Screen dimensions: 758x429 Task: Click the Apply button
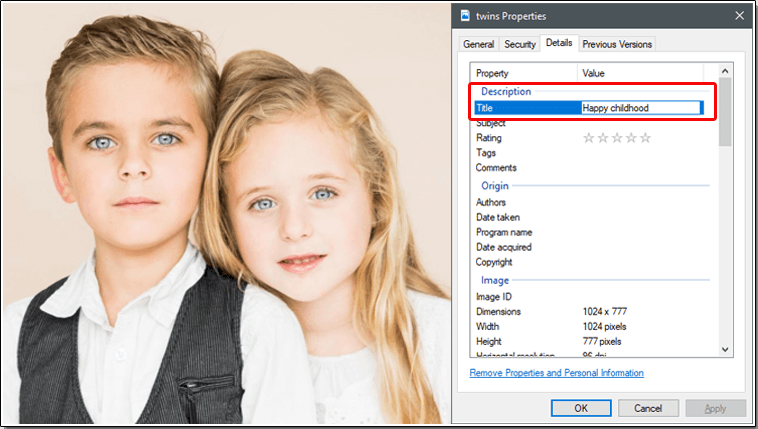(x=715, y=408)
